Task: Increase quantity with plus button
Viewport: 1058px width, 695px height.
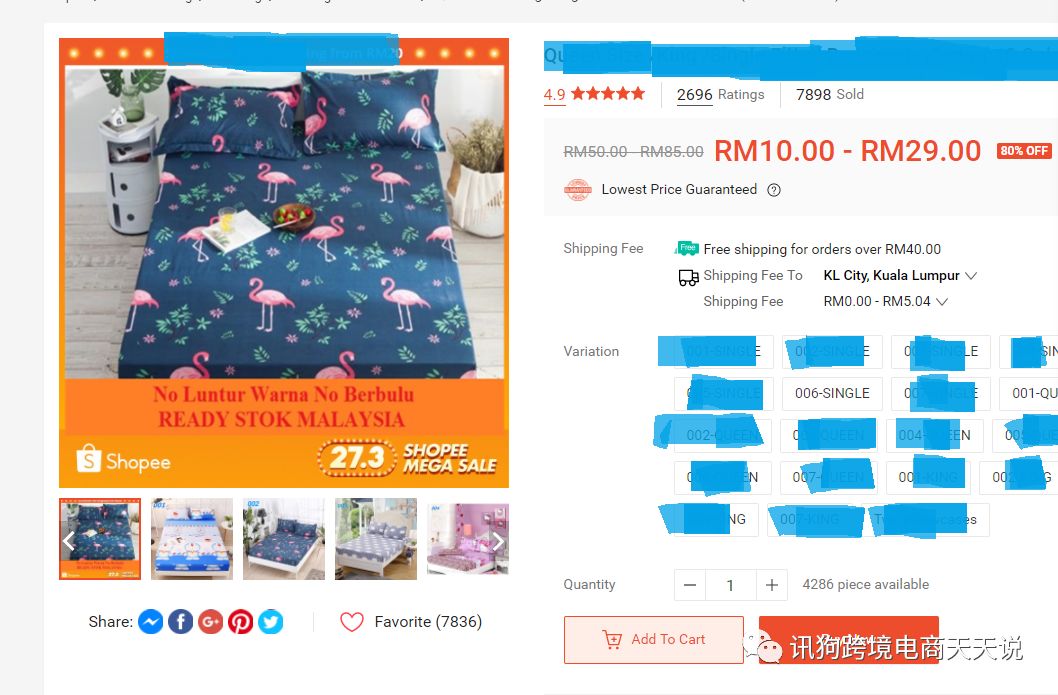Action: point(771,585)
